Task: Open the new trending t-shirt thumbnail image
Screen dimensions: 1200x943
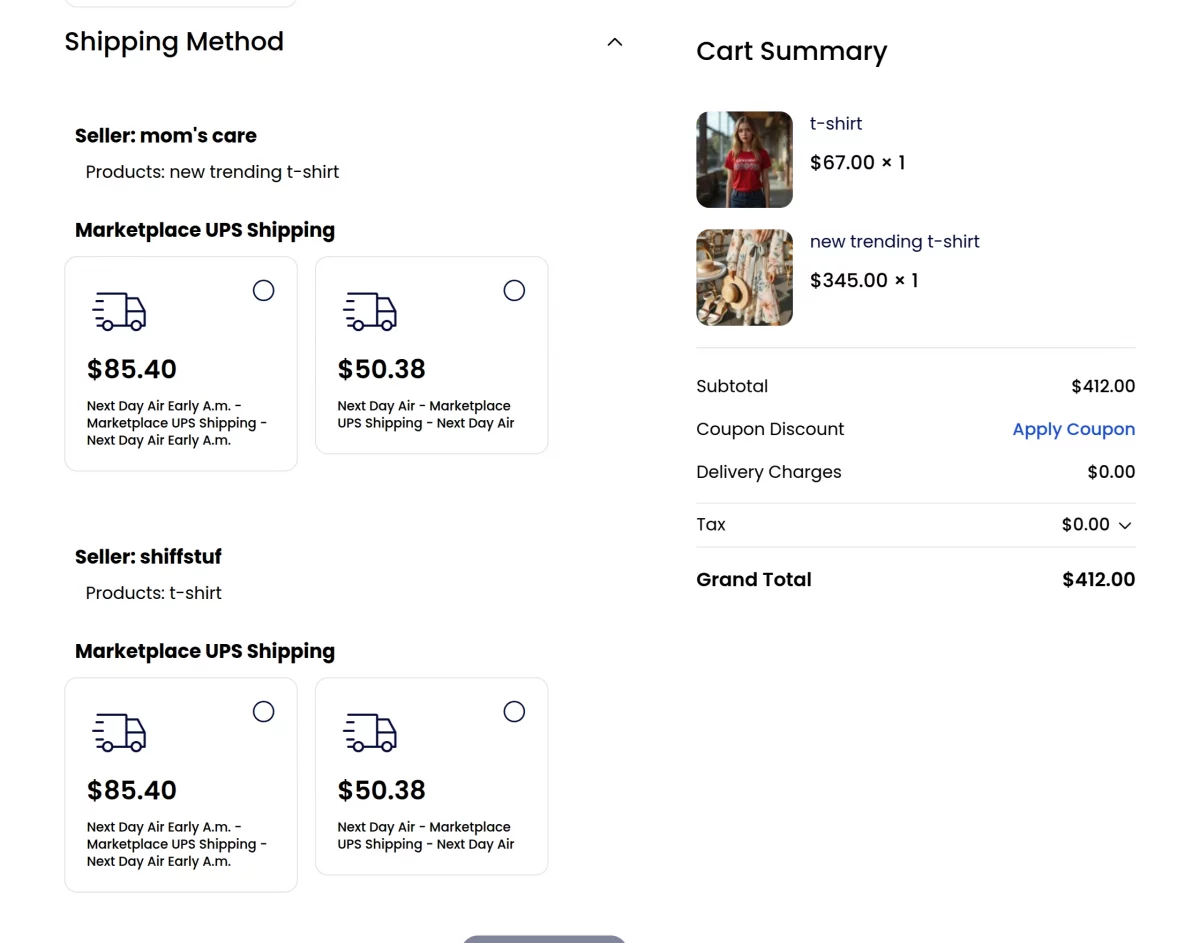Action: 744,277
